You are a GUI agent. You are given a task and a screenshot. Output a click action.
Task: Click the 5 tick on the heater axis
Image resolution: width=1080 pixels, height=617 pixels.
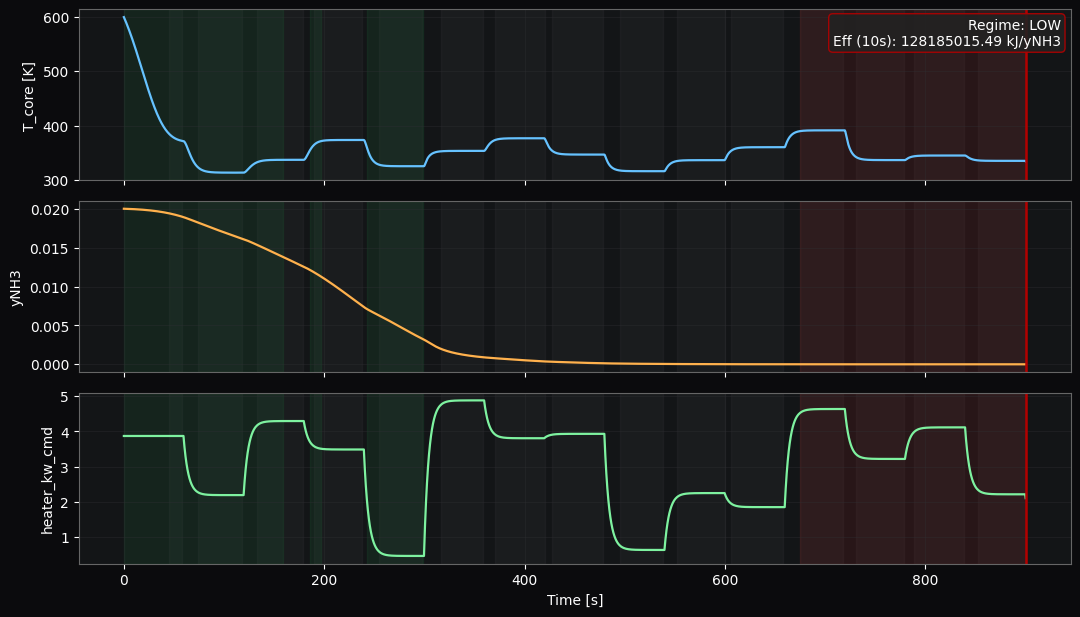click(x=66, y=397)
